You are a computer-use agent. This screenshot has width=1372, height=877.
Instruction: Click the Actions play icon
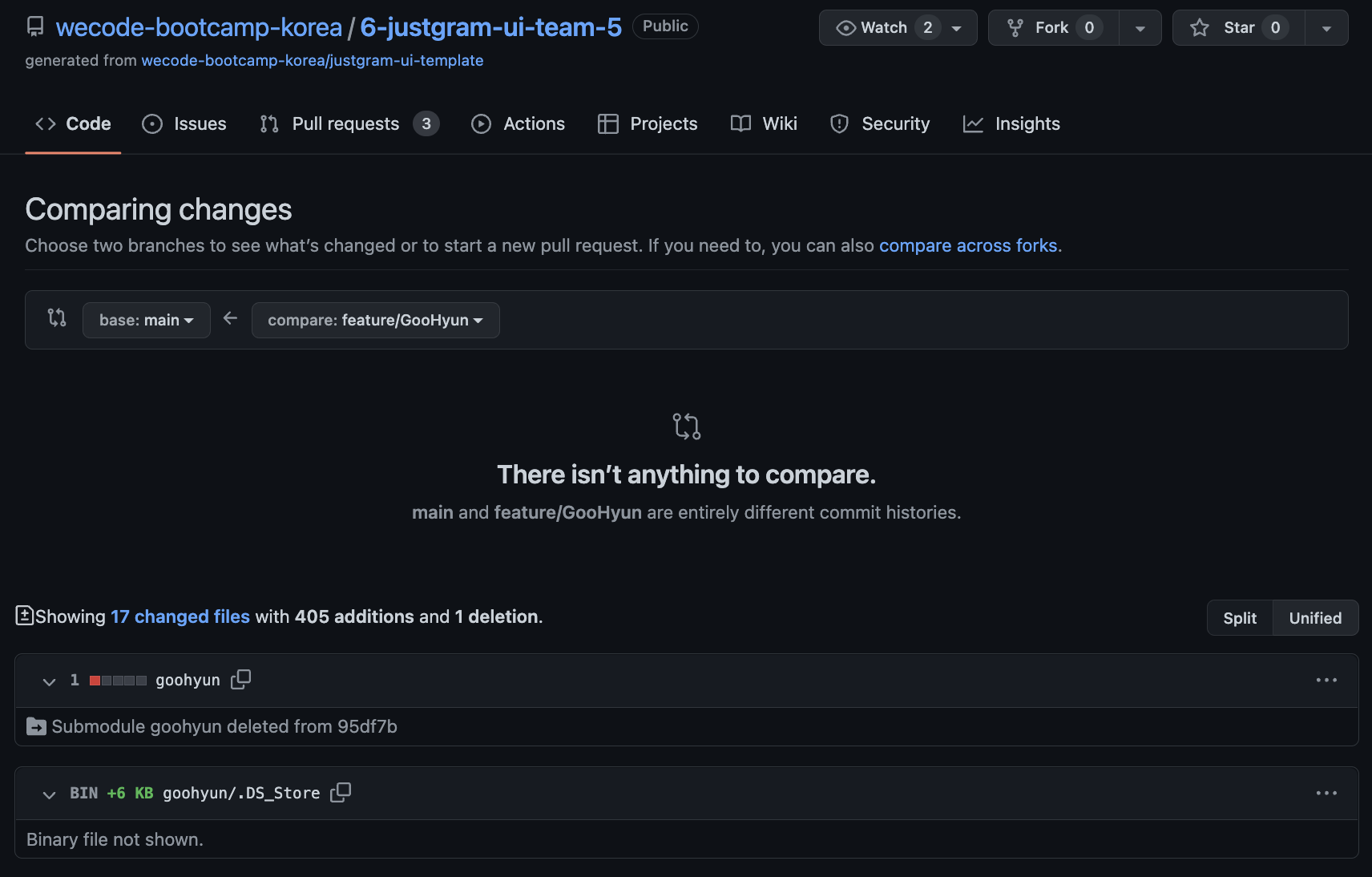pos(481,123)
